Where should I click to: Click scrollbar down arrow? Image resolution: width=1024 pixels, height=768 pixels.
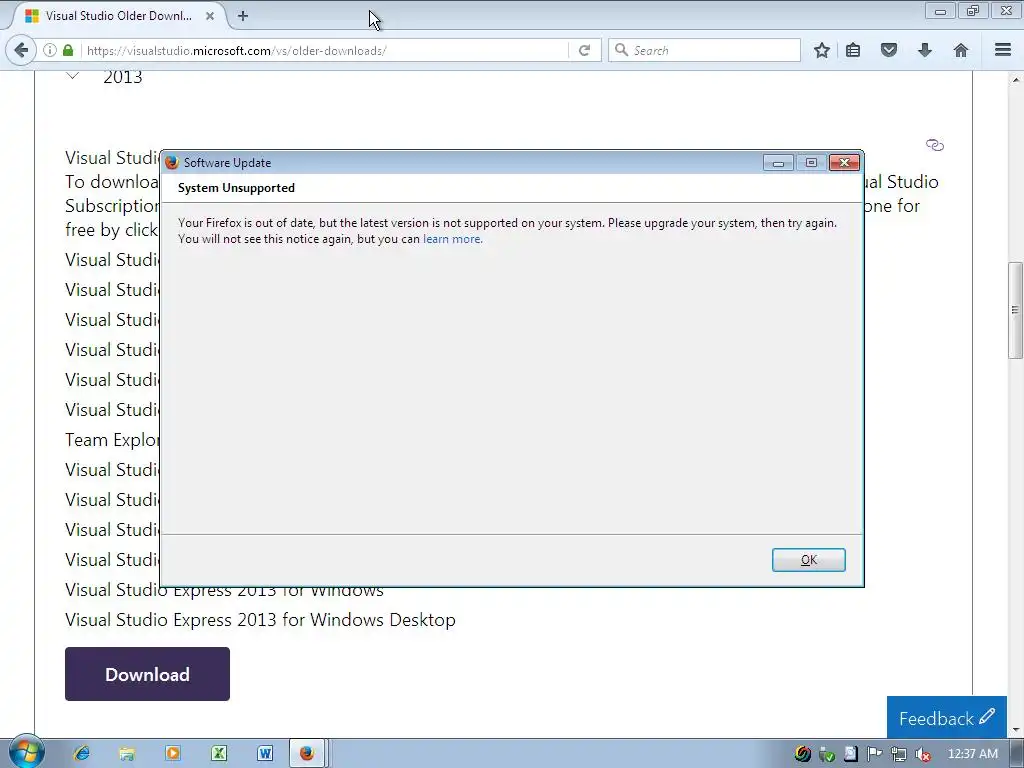point(1016,730)
